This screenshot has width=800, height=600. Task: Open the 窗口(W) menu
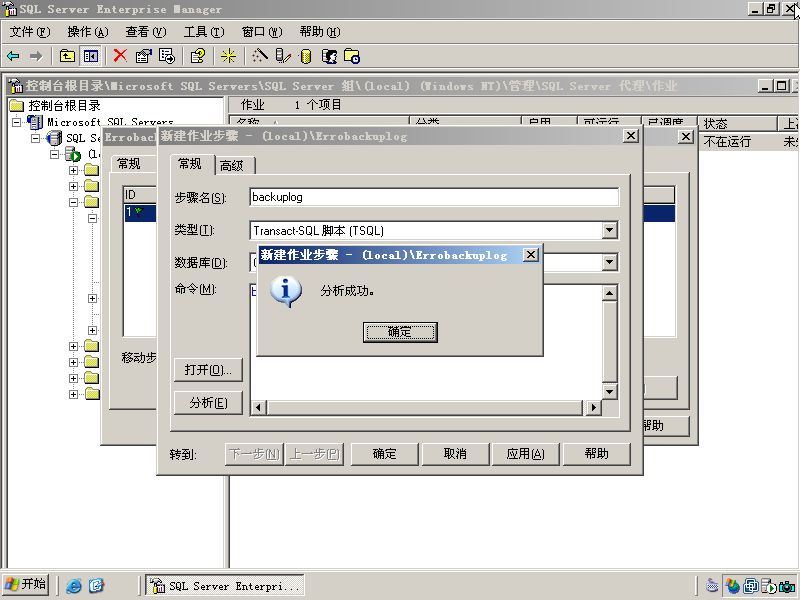[262, 32]
